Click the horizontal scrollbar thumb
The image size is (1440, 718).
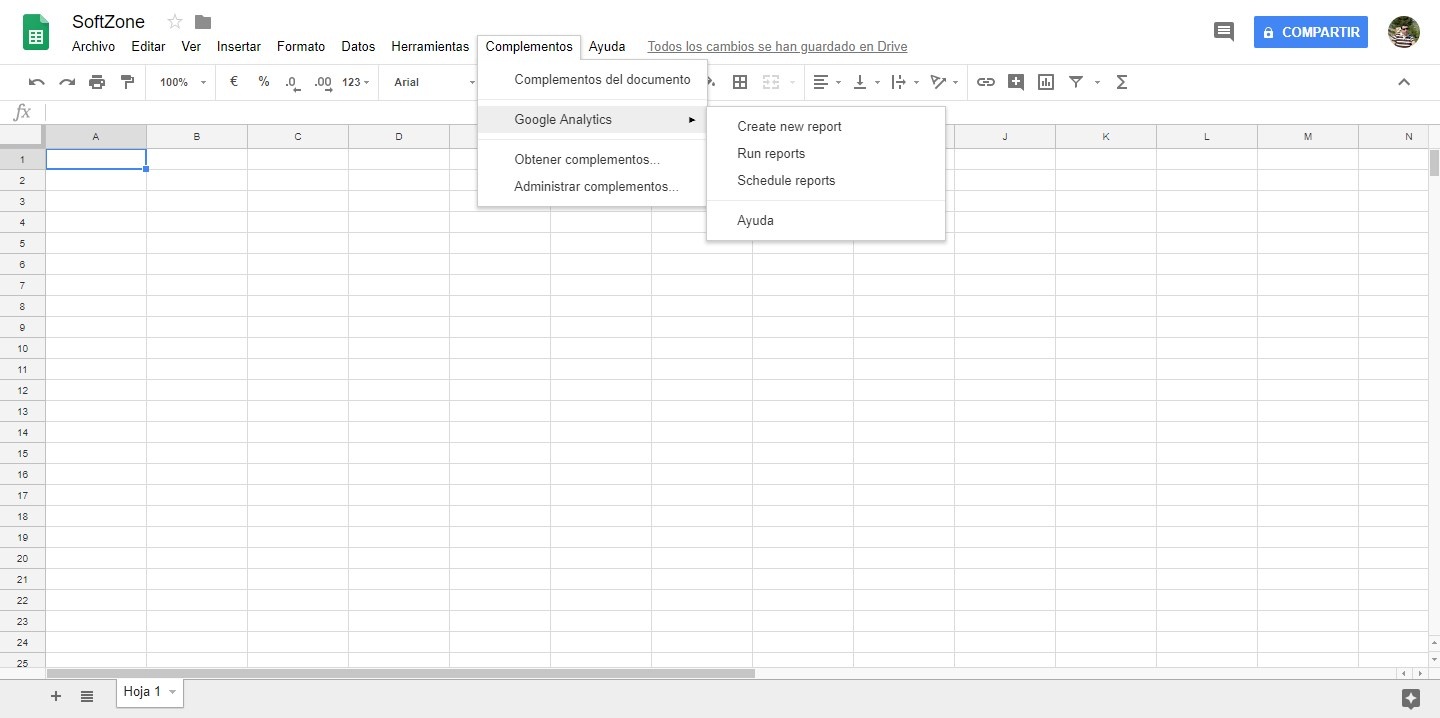[x=400, y=673]
